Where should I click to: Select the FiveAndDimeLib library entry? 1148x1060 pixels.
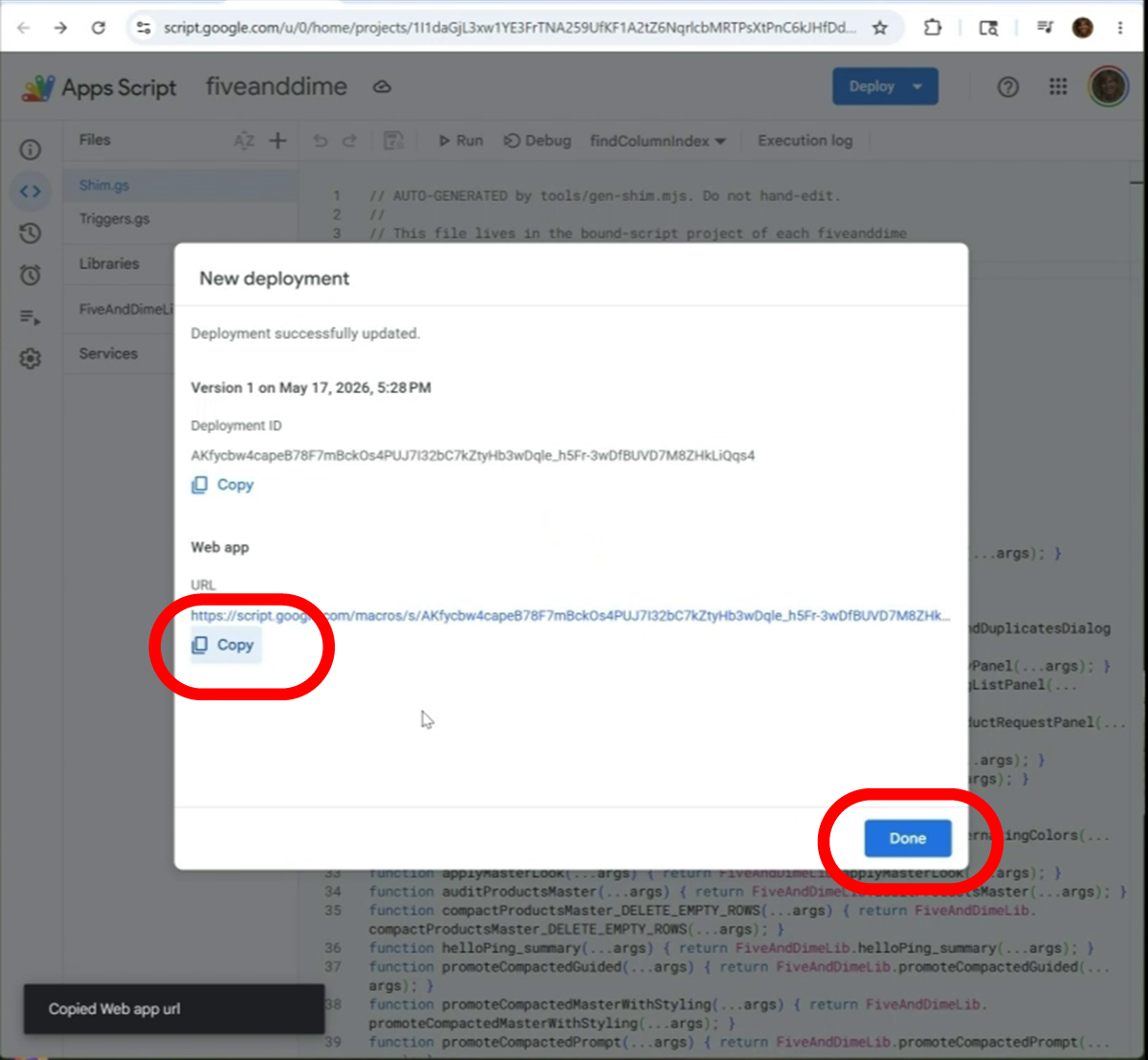[x=126, y=309]
